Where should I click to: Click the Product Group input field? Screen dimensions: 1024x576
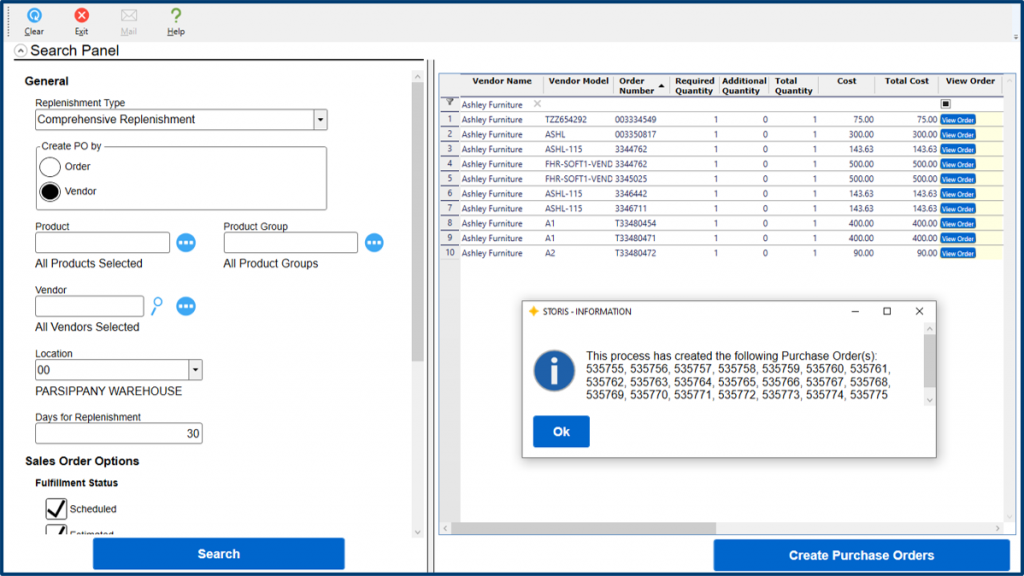291,242
